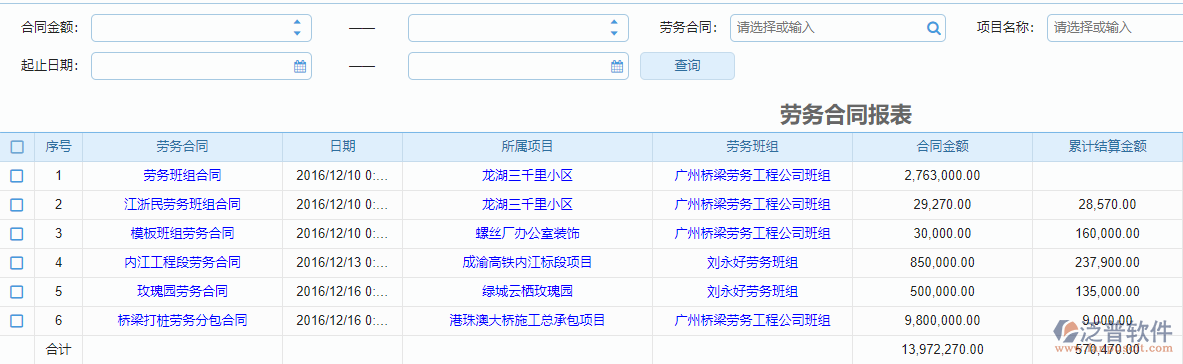Open 刘永好劳务班组 link in row 5
The width and height of the screenshot is (1183, 364).
point(752,292)
